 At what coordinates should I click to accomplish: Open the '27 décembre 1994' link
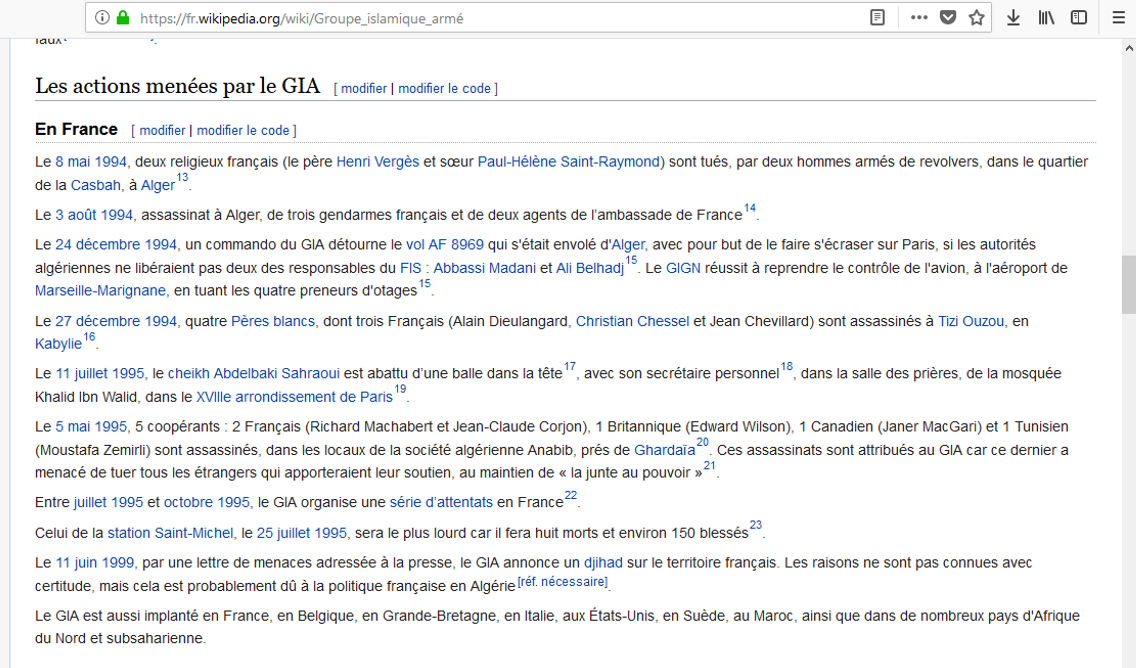(x=116, y=321)
